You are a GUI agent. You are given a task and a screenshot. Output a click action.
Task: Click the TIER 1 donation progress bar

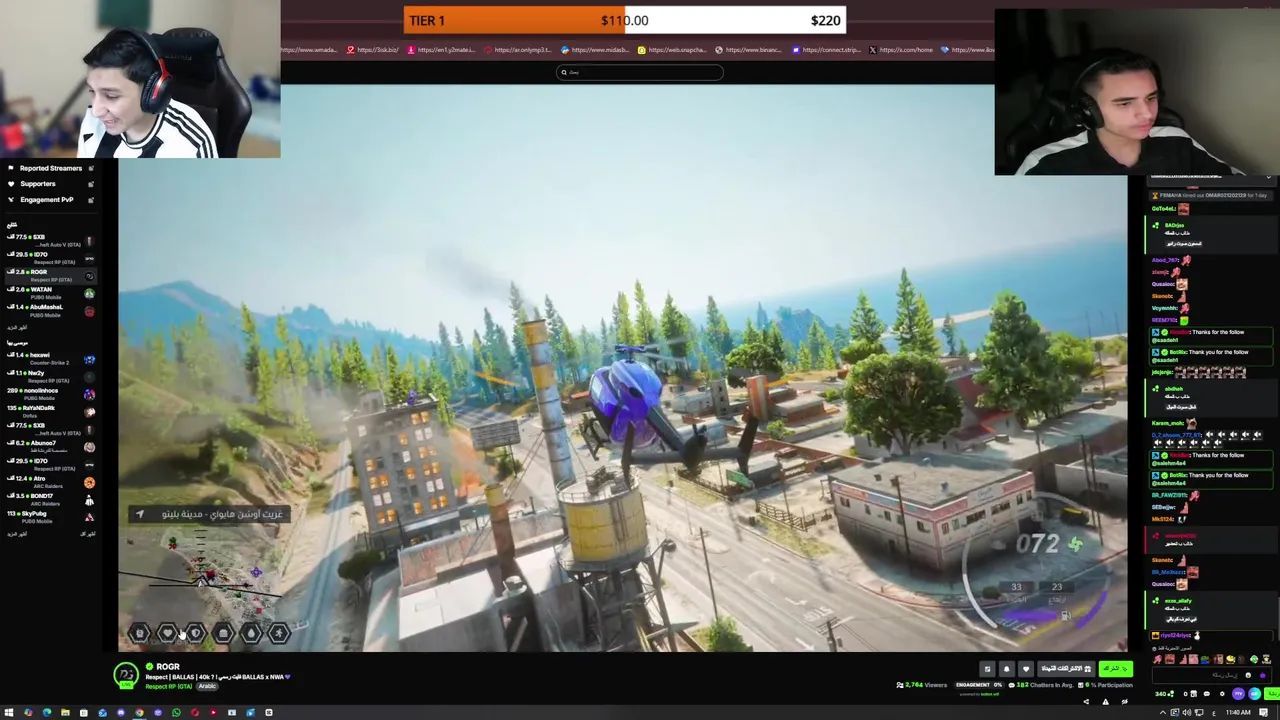tap(625, 20)
